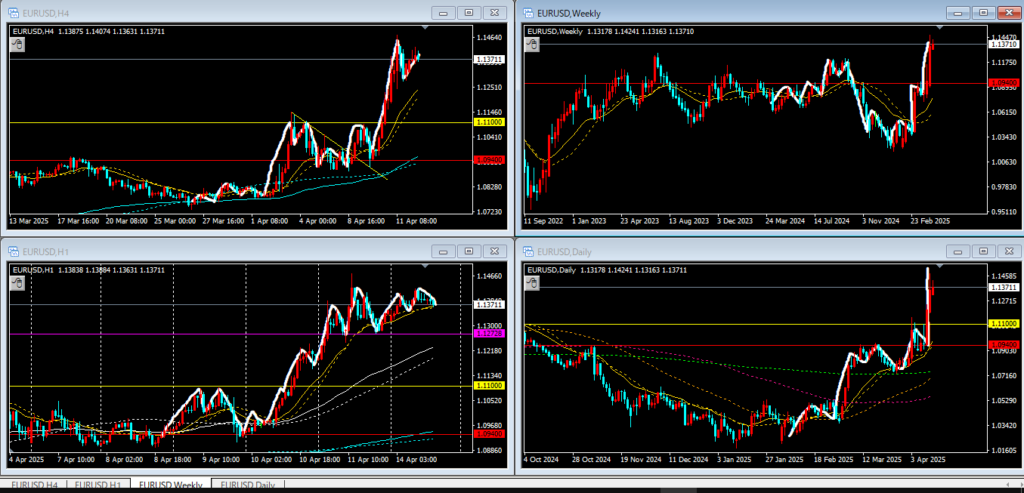Click the magenta 1.12728 level label on H1 chart

[490, 333]
